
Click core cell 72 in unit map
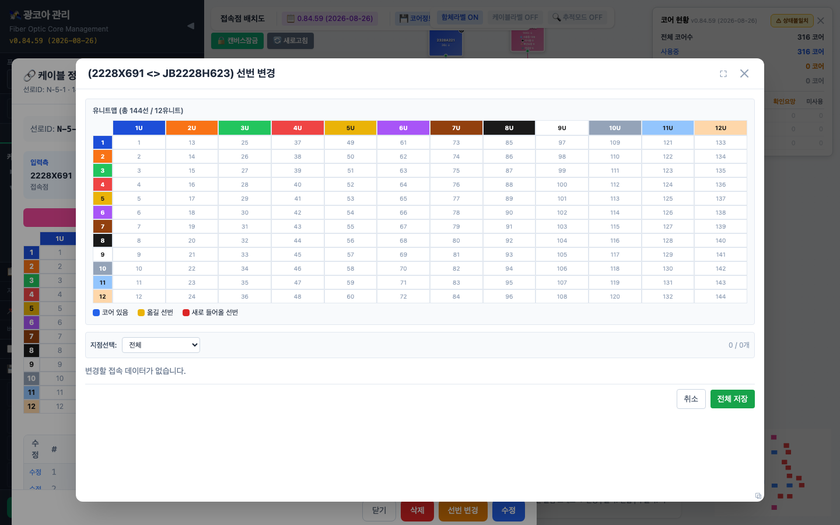(x=403, y=296)
